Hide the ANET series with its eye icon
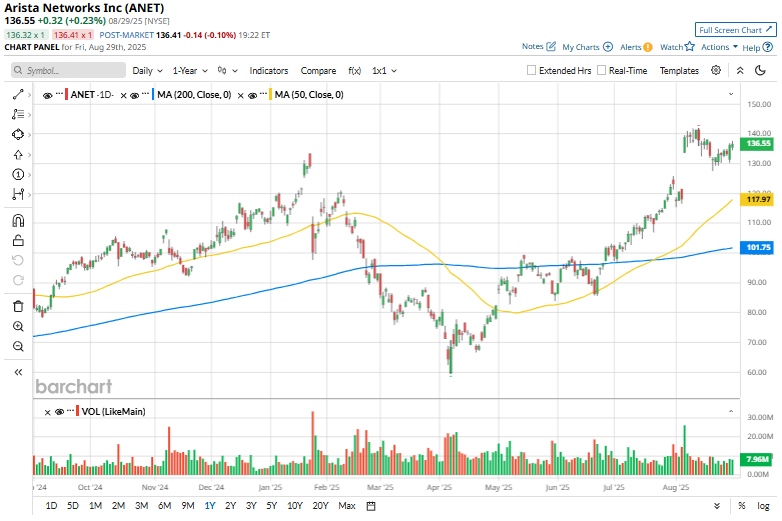Screen dimensions: 782x521 click(x=47, y=95)
